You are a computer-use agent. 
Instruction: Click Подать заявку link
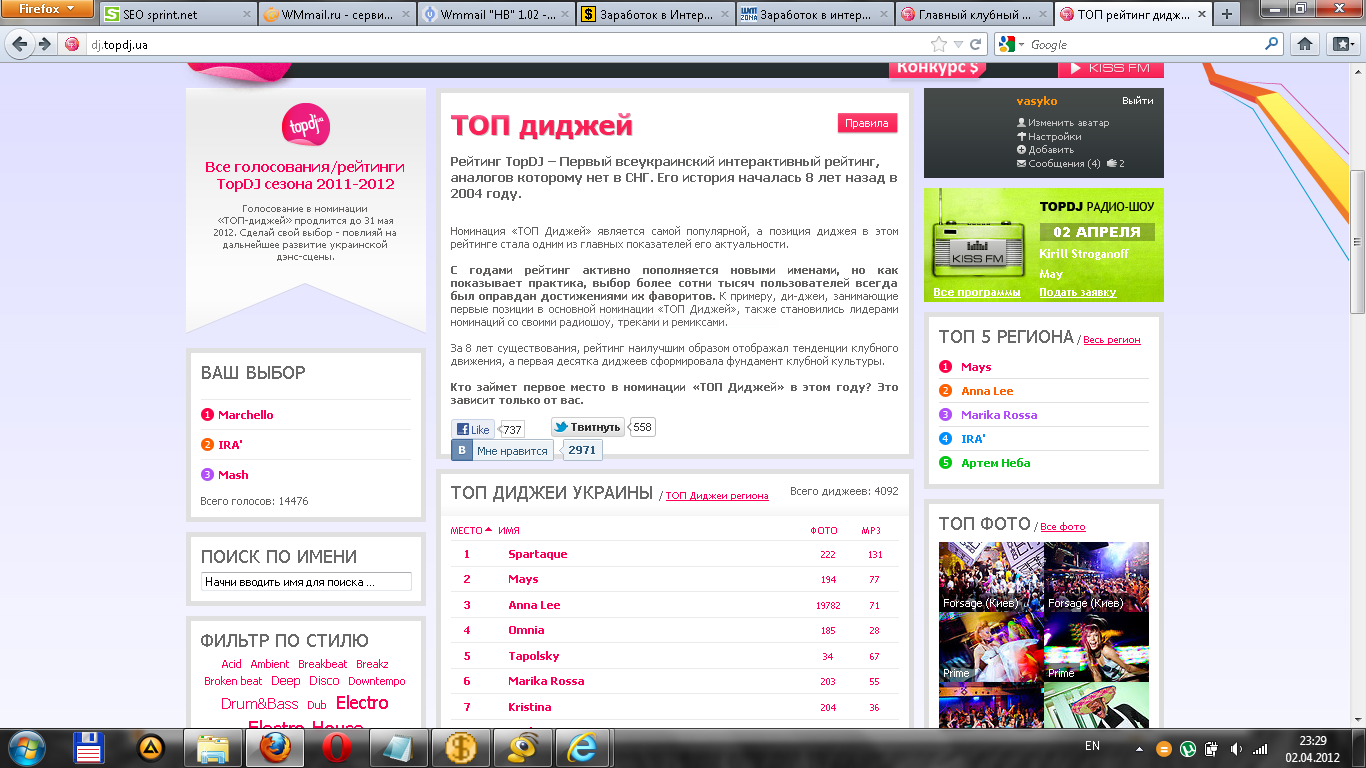point(1077,292)
